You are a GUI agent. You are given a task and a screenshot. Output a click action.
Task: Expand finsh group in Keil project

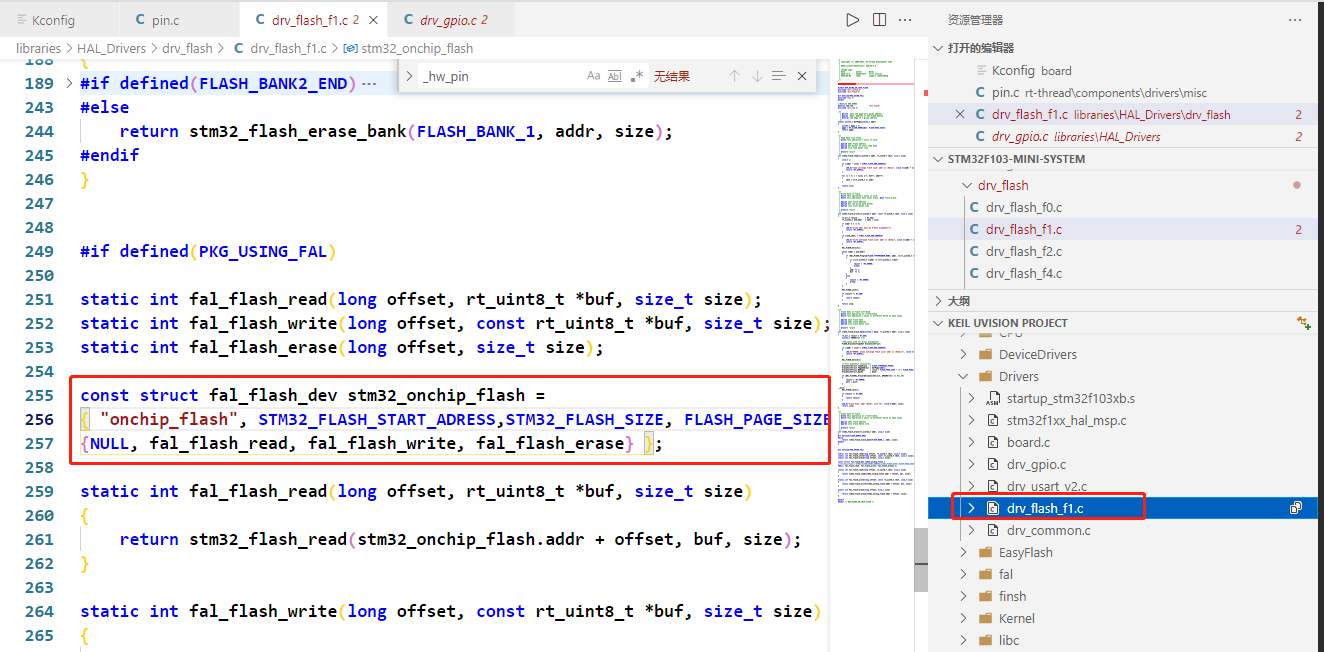(x=964, y=596)
